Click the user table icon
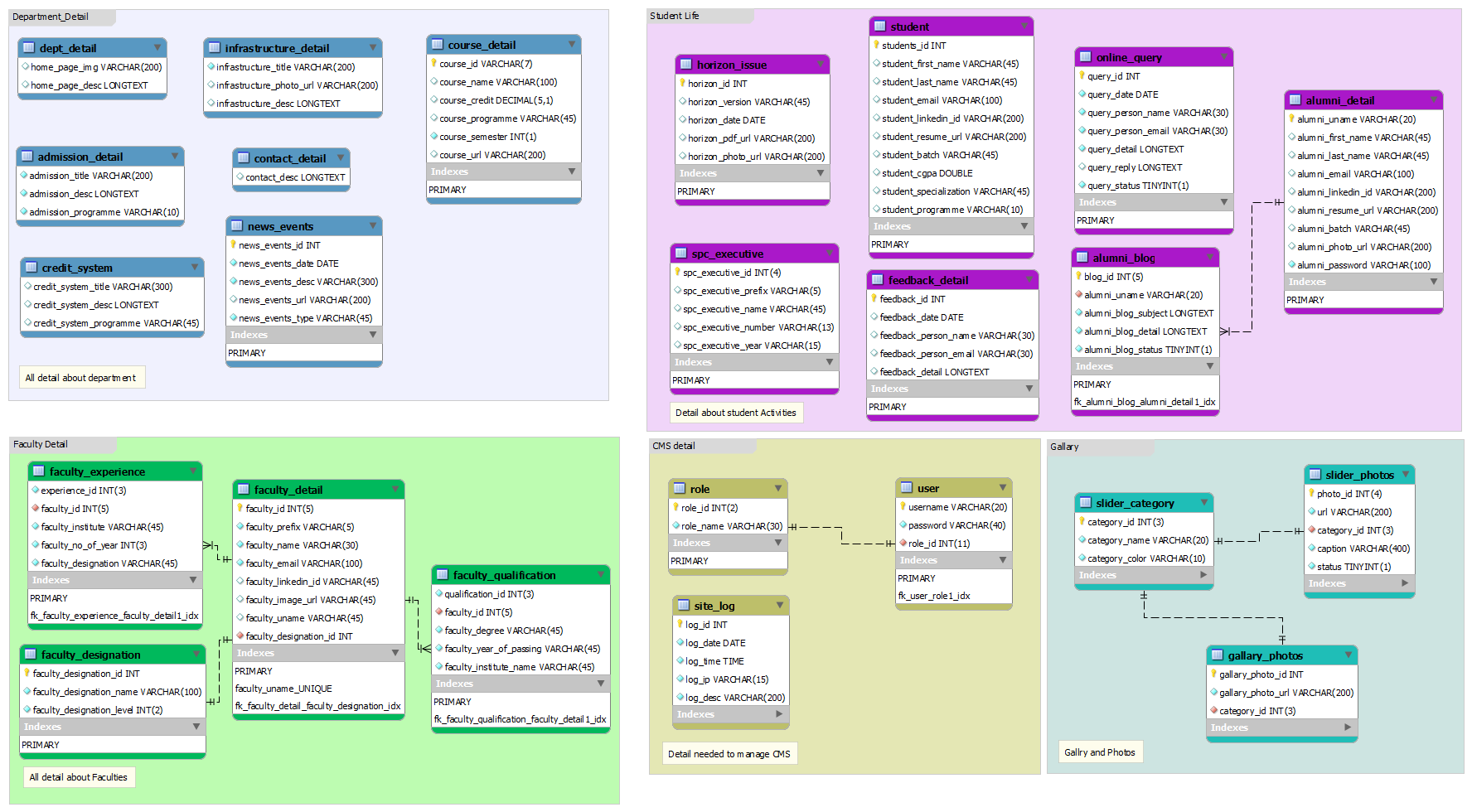Screen dimensions: 1472x812 point(907,488)
